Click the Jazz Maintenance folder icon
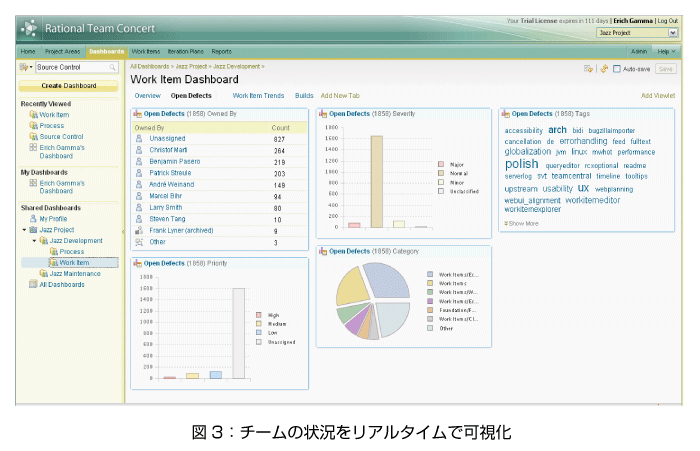Image resolution: width=700 pixels, height=451 pixels. 44,273
